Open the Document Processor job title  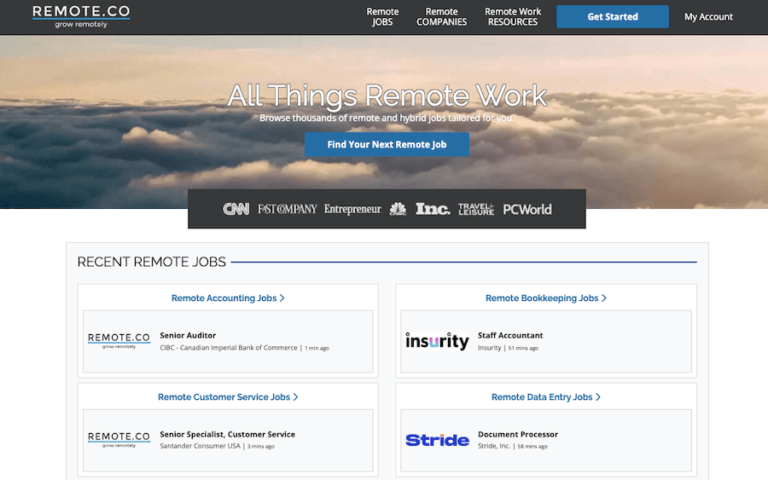tap(518, 434)
